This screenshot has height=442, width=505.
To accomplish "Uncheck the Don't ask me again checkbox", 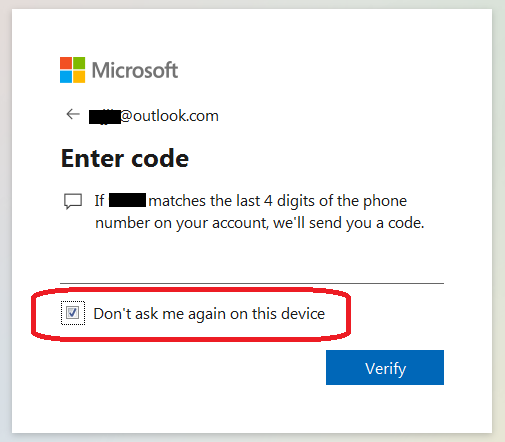I will pyautogui.click(x=72, y=313).
